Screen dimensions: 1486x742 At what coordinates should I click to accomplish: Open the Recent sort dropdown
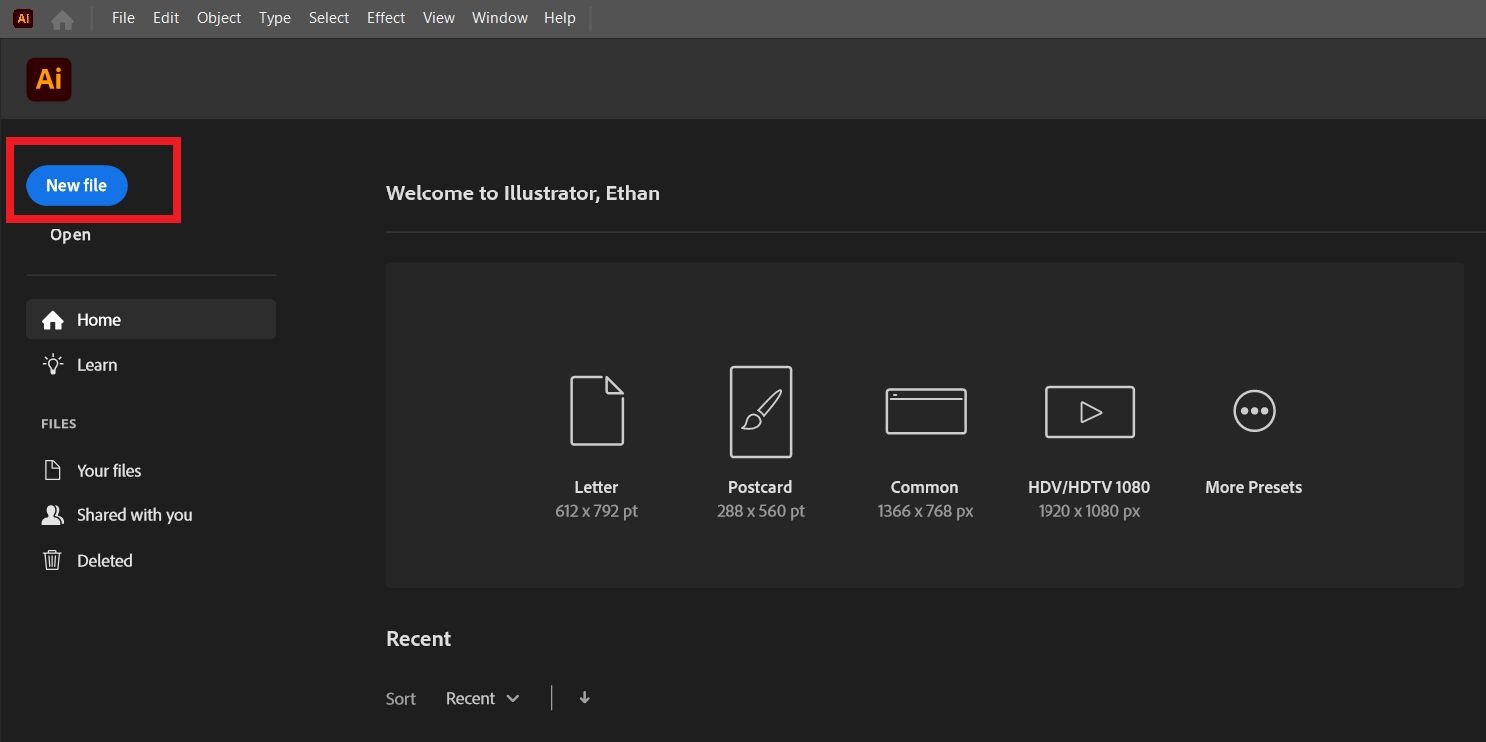483,698
